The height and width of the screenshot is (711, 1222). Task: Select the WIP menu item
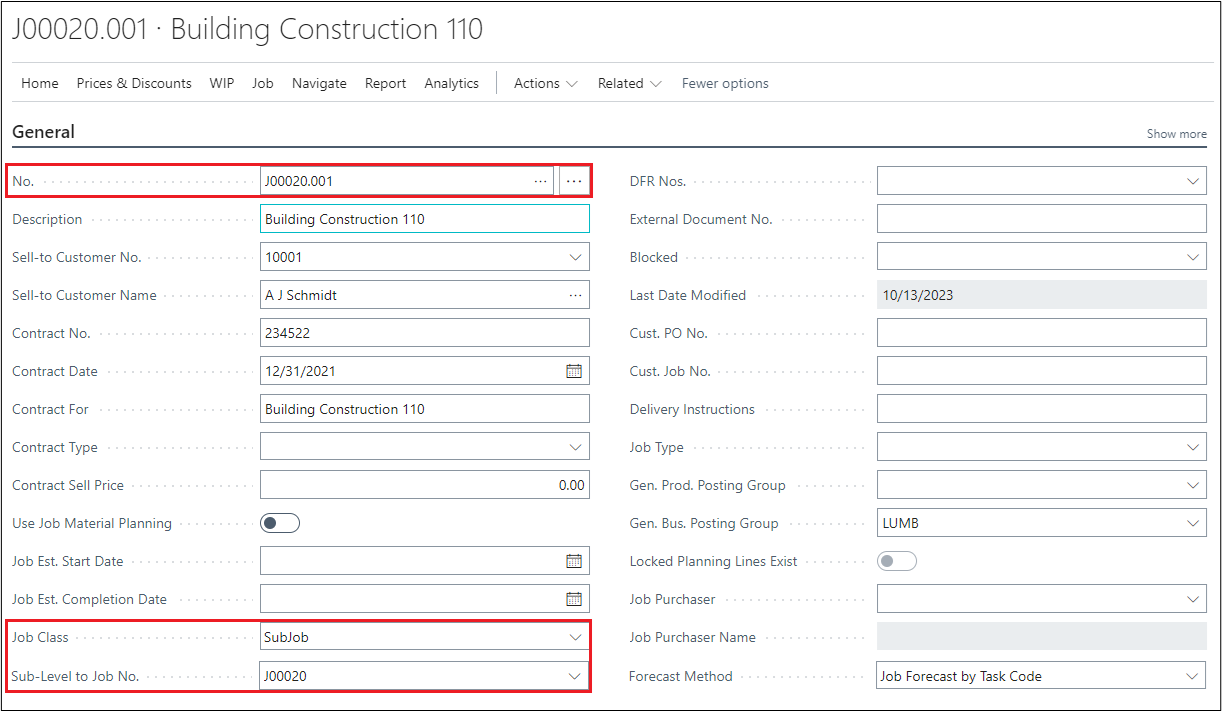click(x=222, y=83)
